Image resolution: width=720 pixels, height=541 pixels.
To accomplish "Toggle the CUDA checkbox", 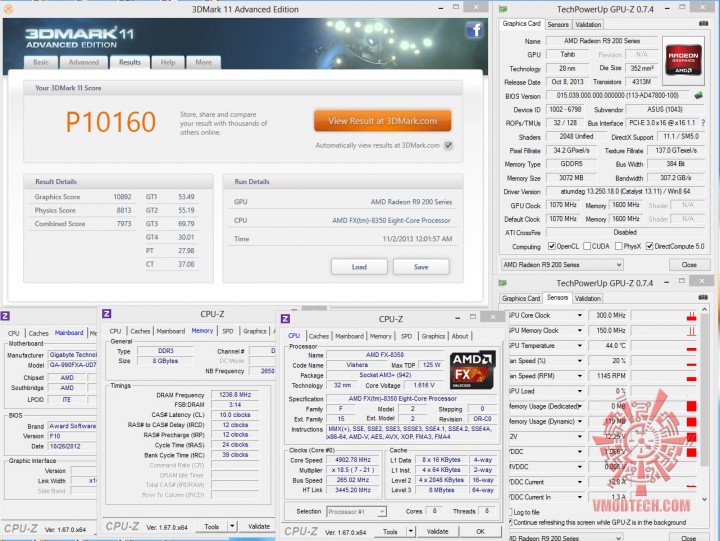I will point(586,246).
